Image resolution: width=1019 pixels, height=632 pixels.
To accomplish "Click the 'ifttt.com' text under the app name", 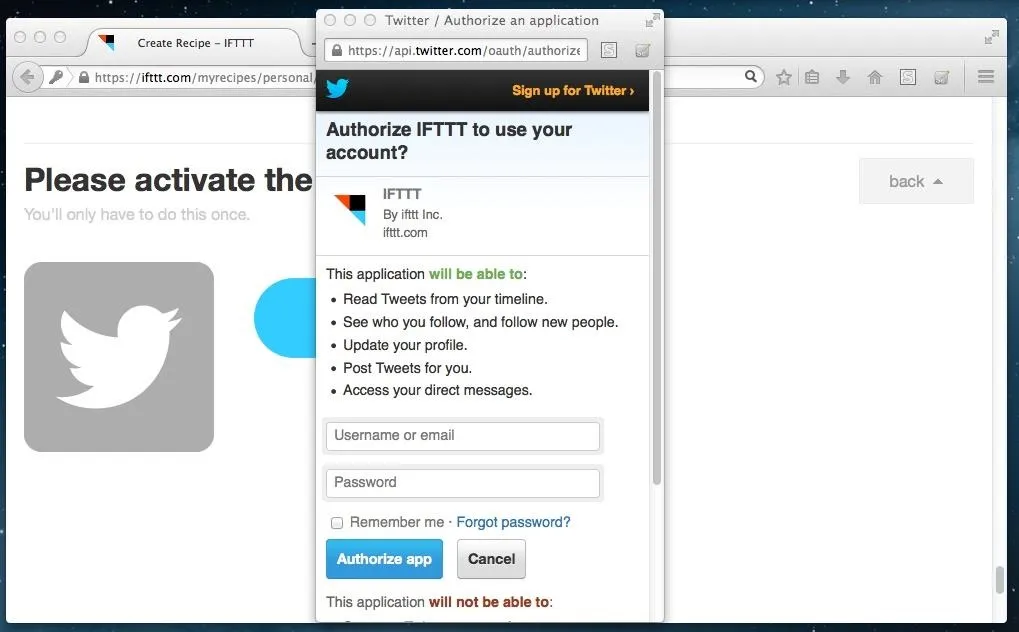I will point(405,233).
